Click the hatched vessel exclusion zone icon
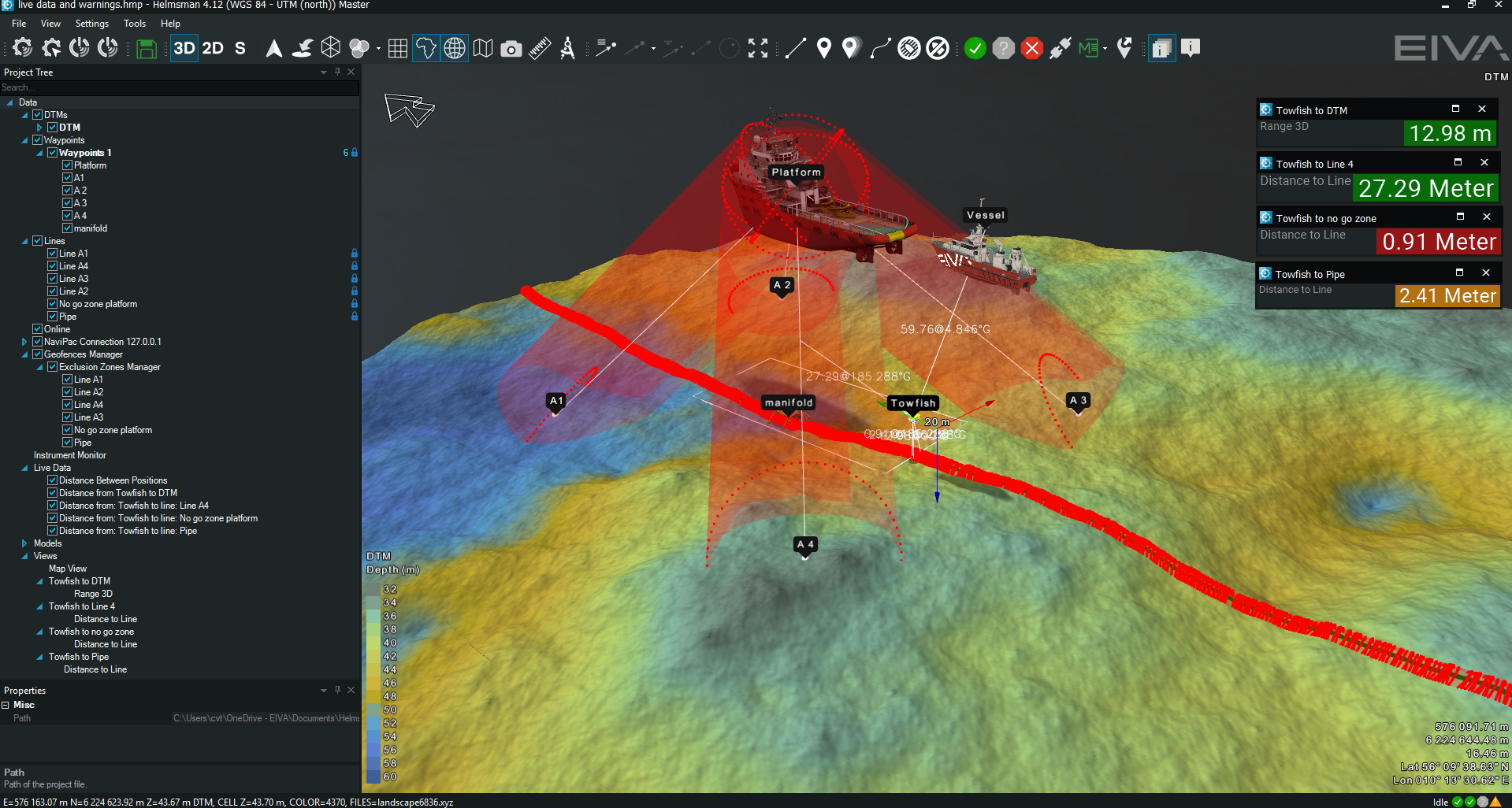 (909, 49)
